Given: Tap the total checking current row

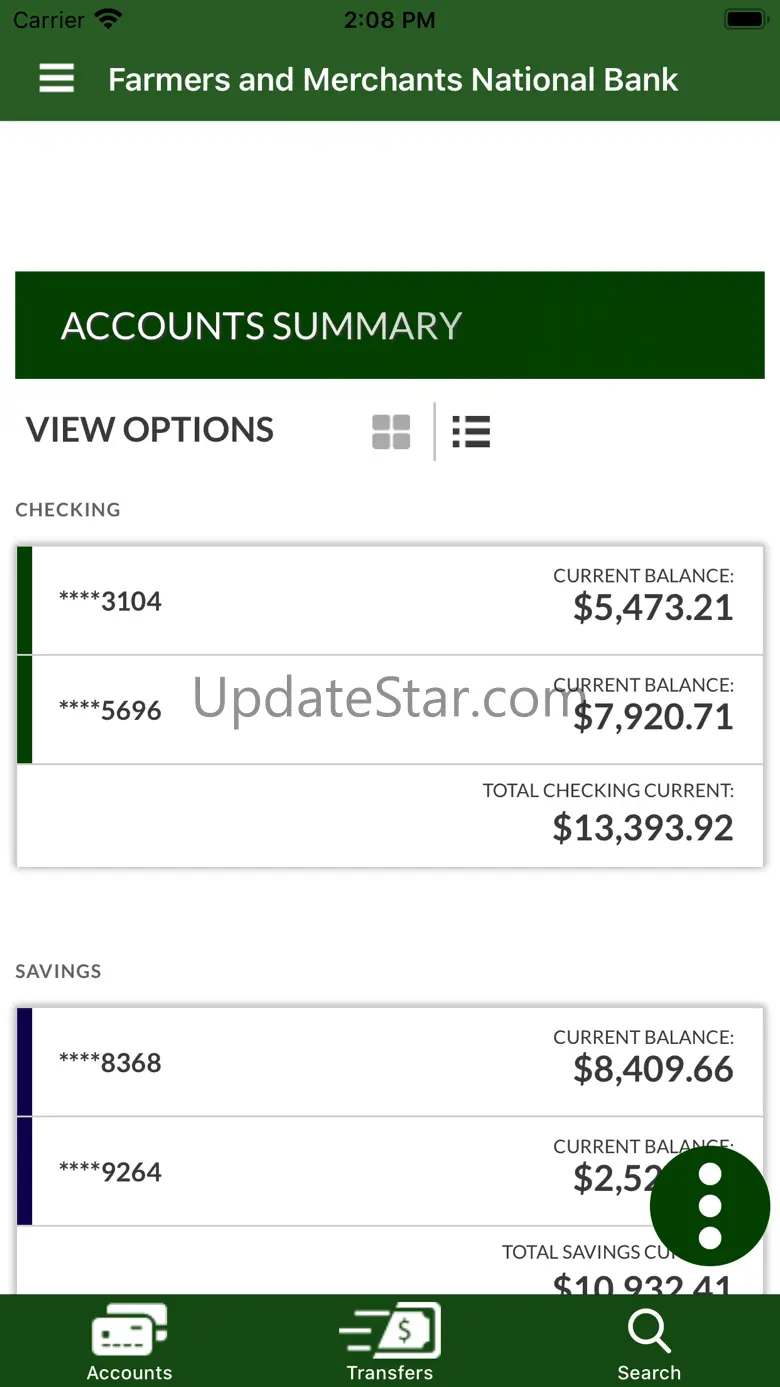Looking at the screenshot, I should [x=390, y=816].
